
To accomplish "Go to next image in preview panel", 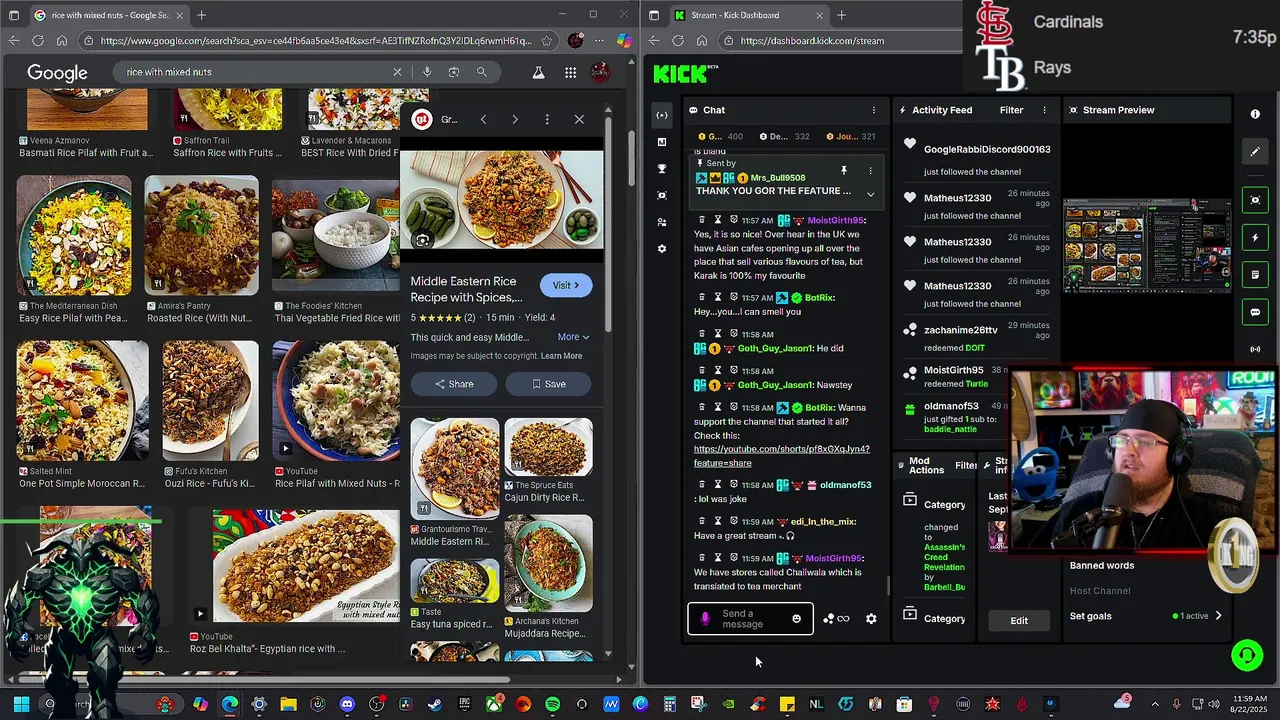I will (515, 119).
